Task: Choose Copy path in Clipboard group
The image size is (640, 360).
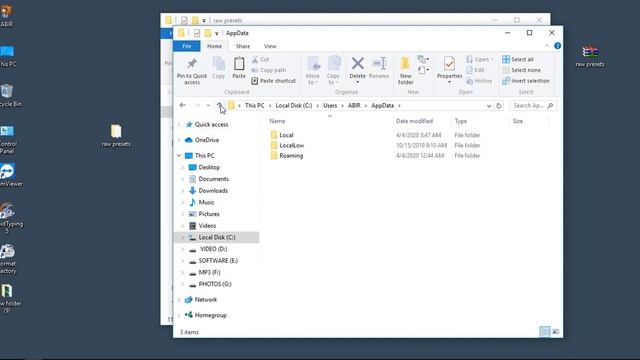Action: coord(269,70)
